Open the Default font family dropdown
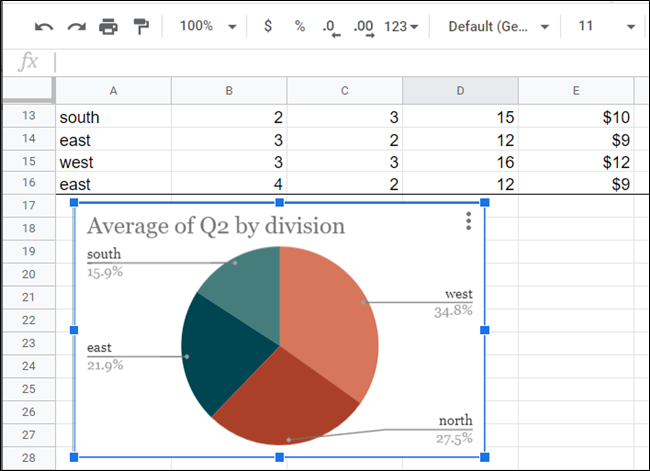This screenshot has width=650, height=471. [499, 27]
